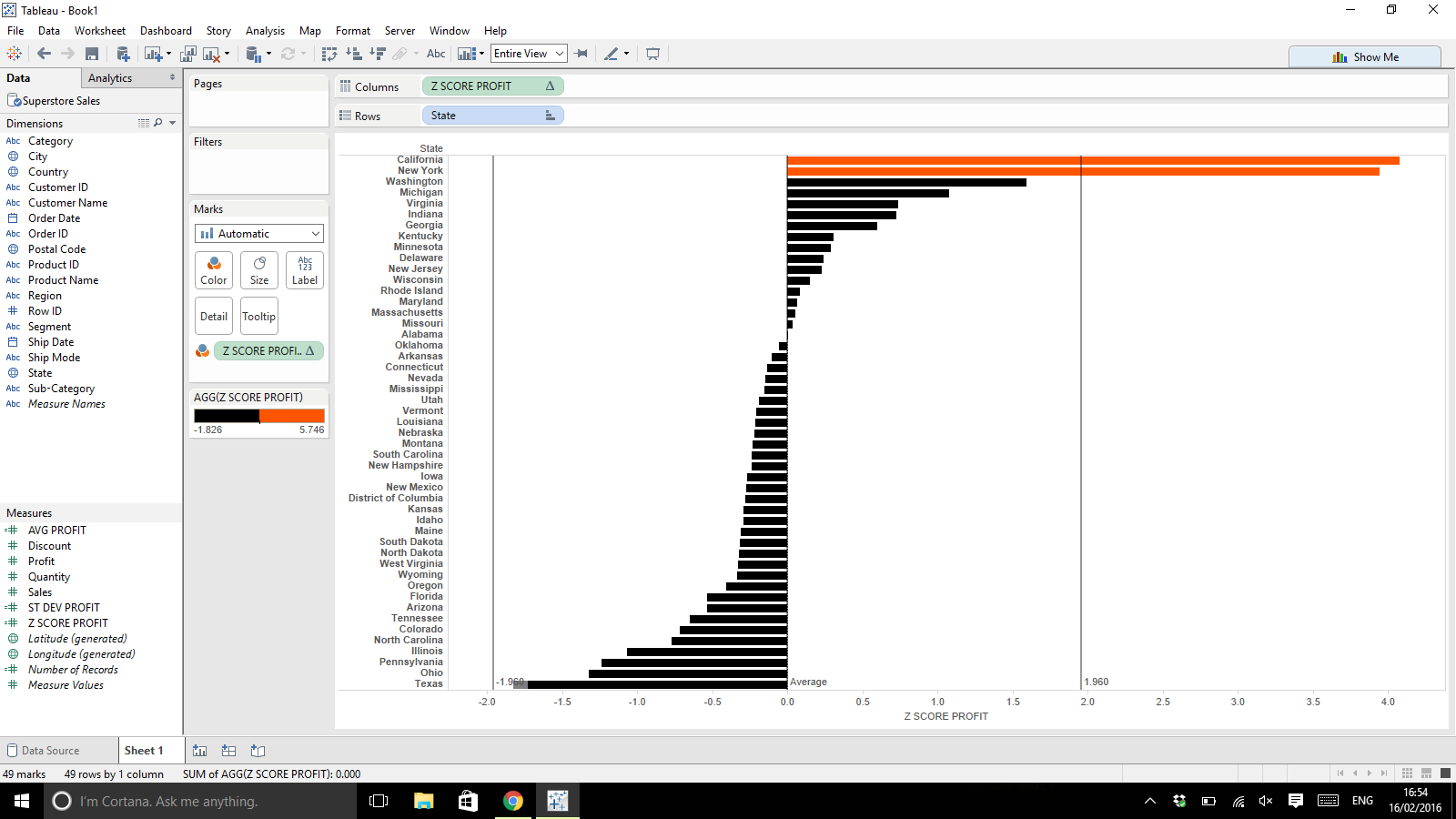Image resolution: width=1456 pixels, height=819 pixels.
Task: Click the Save disk icon in toolbar
Action: pos(92,54)
